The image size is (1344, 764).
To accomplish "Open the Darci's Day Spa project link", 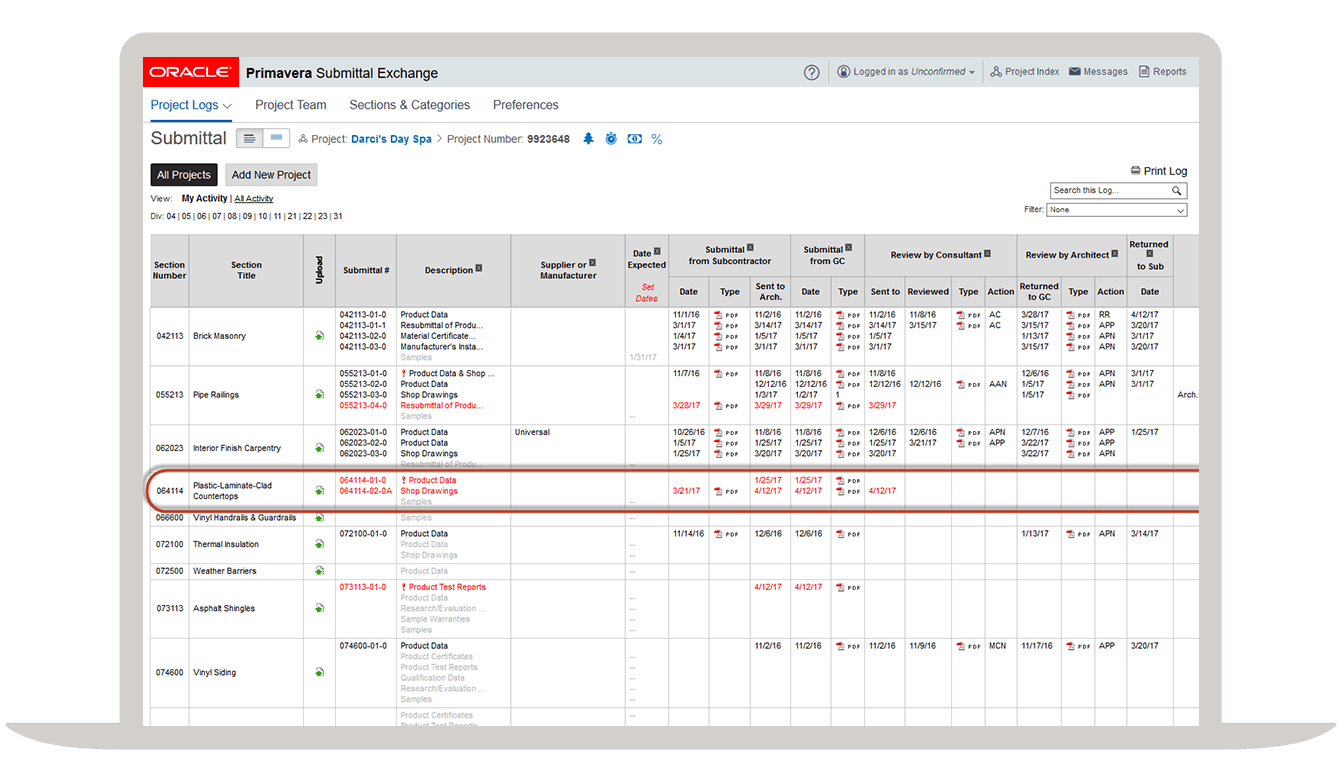I will click(391, 139).
